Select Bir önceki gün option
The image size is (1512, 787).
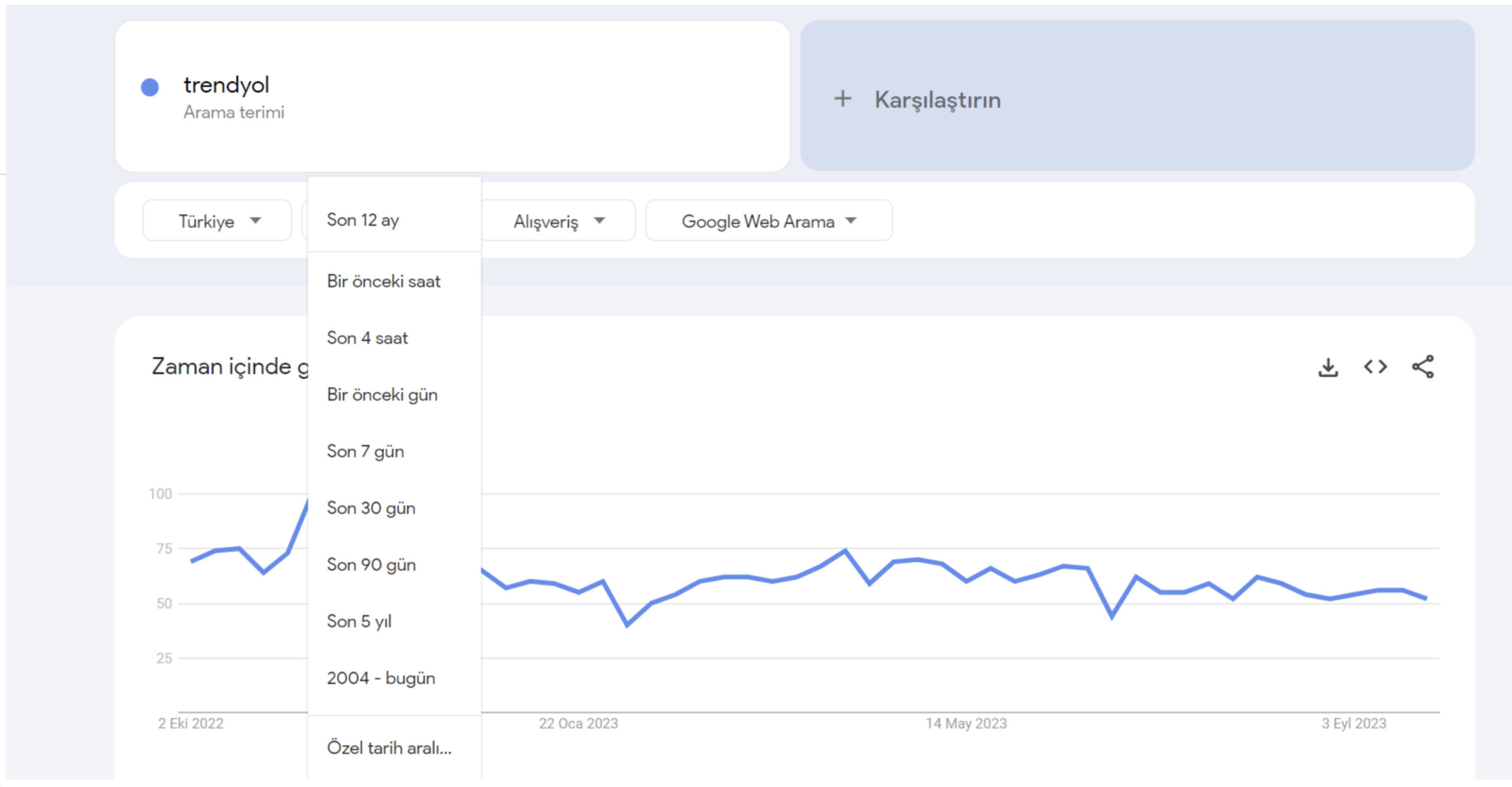(395, 394)
